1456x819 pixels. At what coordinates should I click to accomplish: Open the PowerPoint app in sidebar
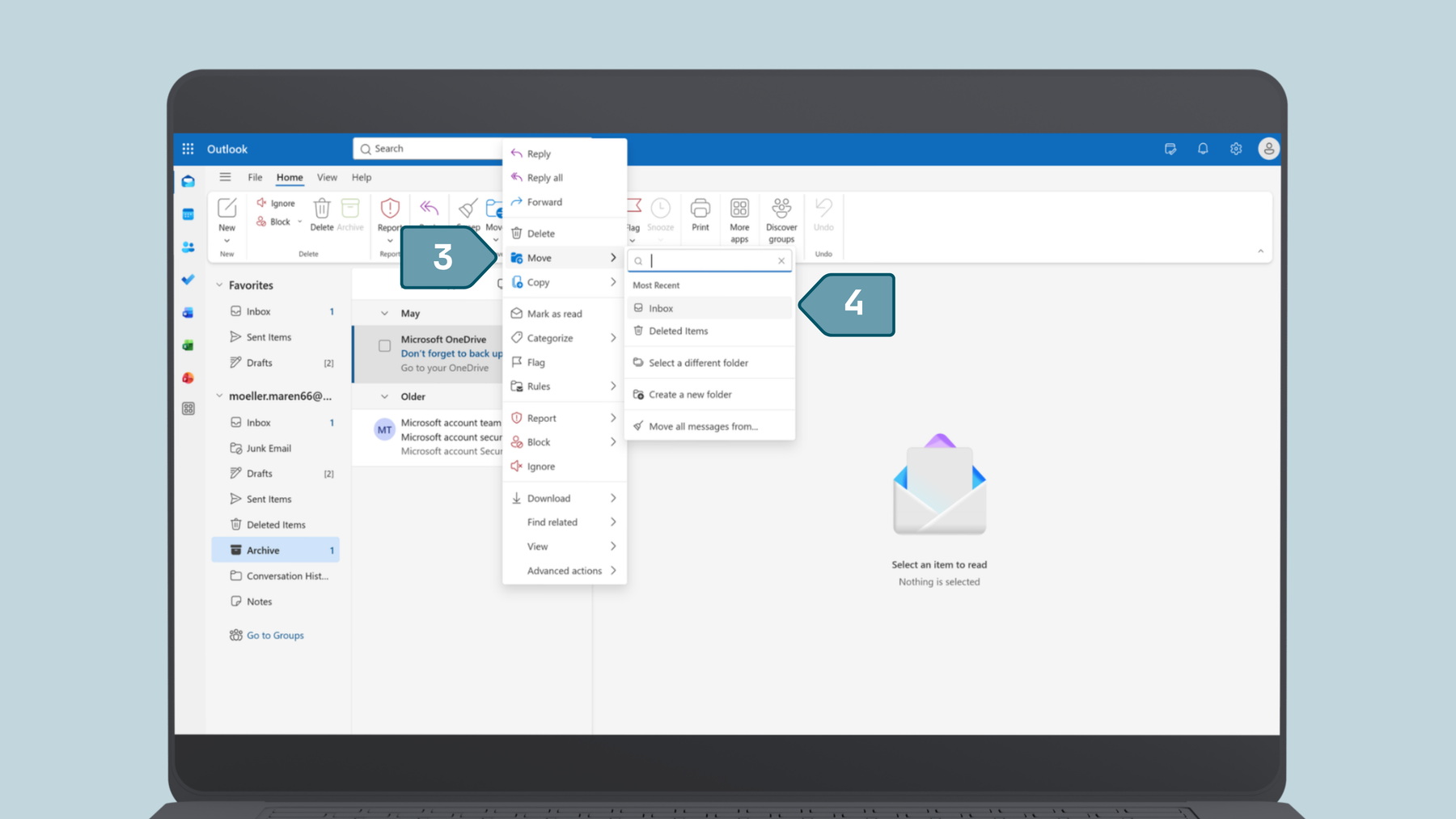click(188, 378)
